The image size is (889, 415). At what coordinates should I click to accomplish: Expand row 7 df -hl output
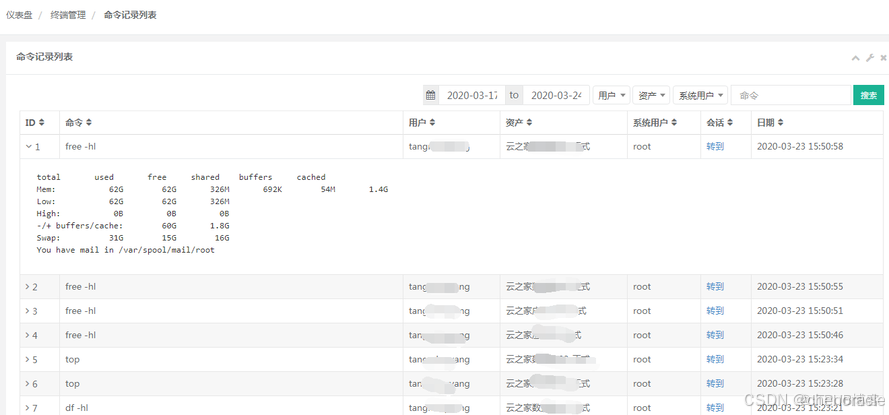pos(27,408)
